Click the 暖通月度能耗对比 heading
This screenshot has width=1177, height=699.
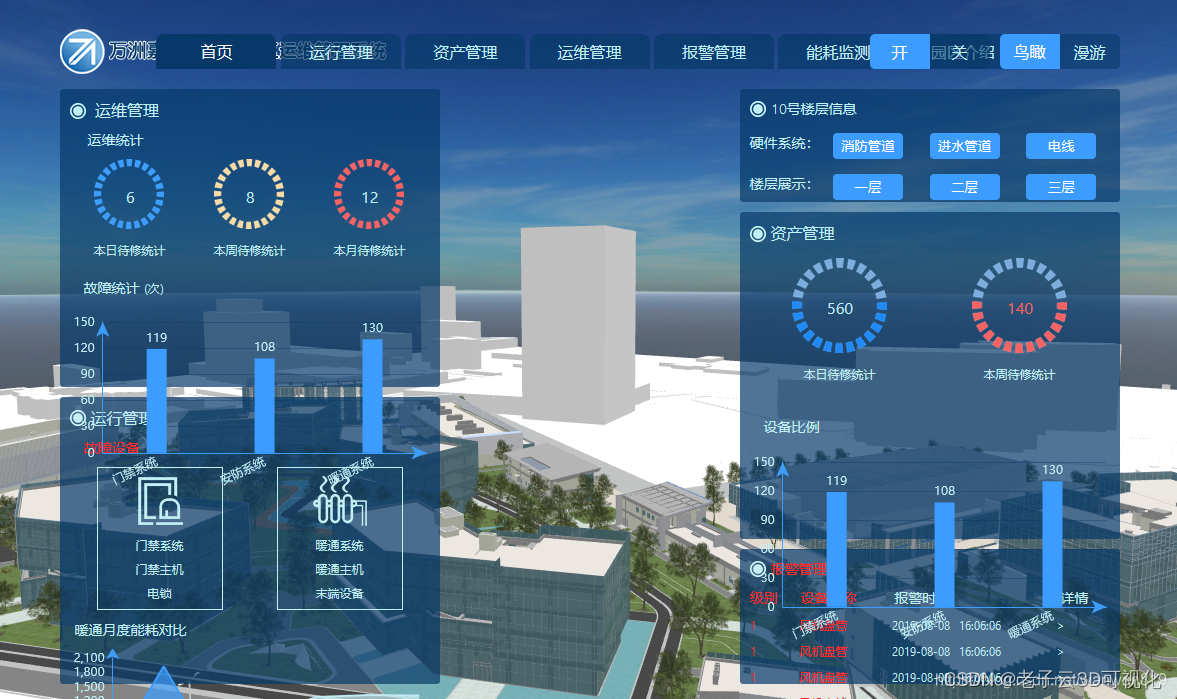131,631
